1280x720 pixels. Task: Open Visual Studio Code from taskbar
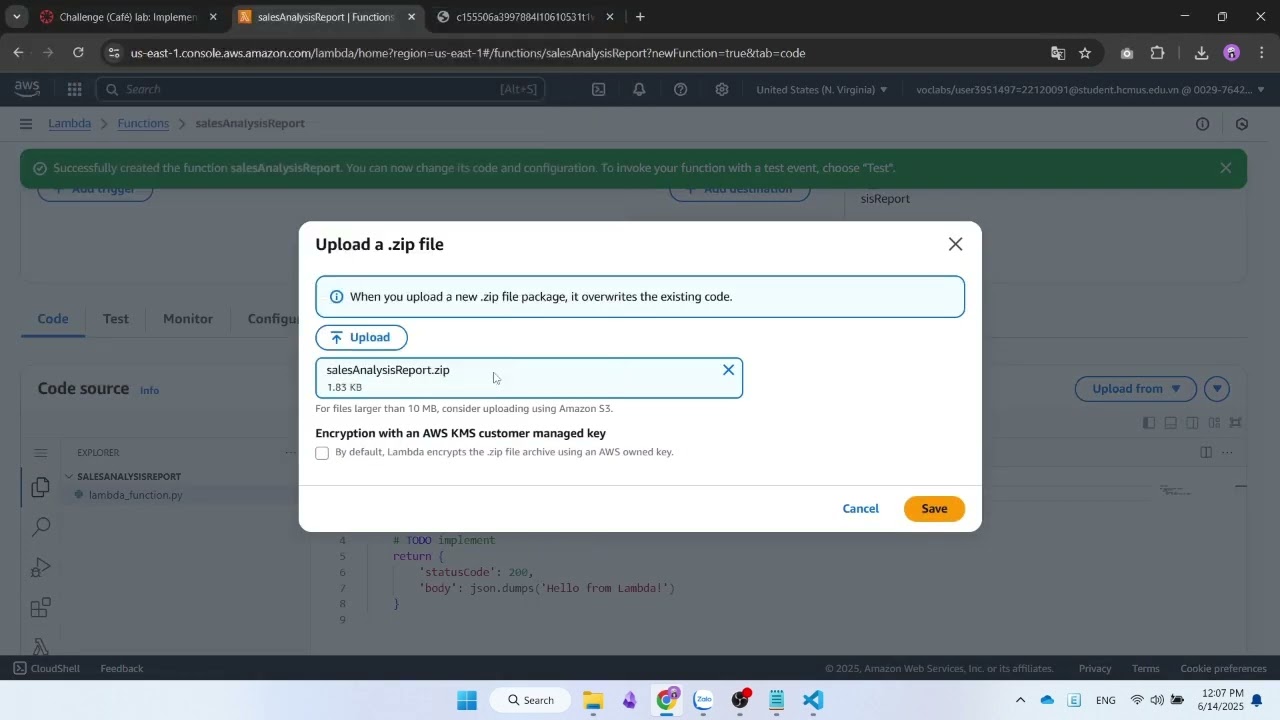pos(813,700)
